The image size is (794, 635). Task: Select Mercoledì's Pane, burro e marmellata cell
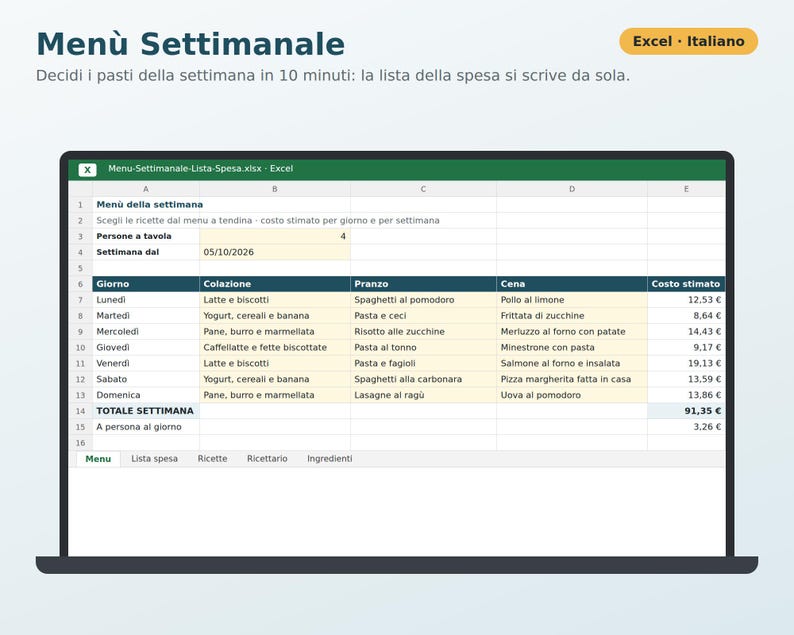(274, 332)
